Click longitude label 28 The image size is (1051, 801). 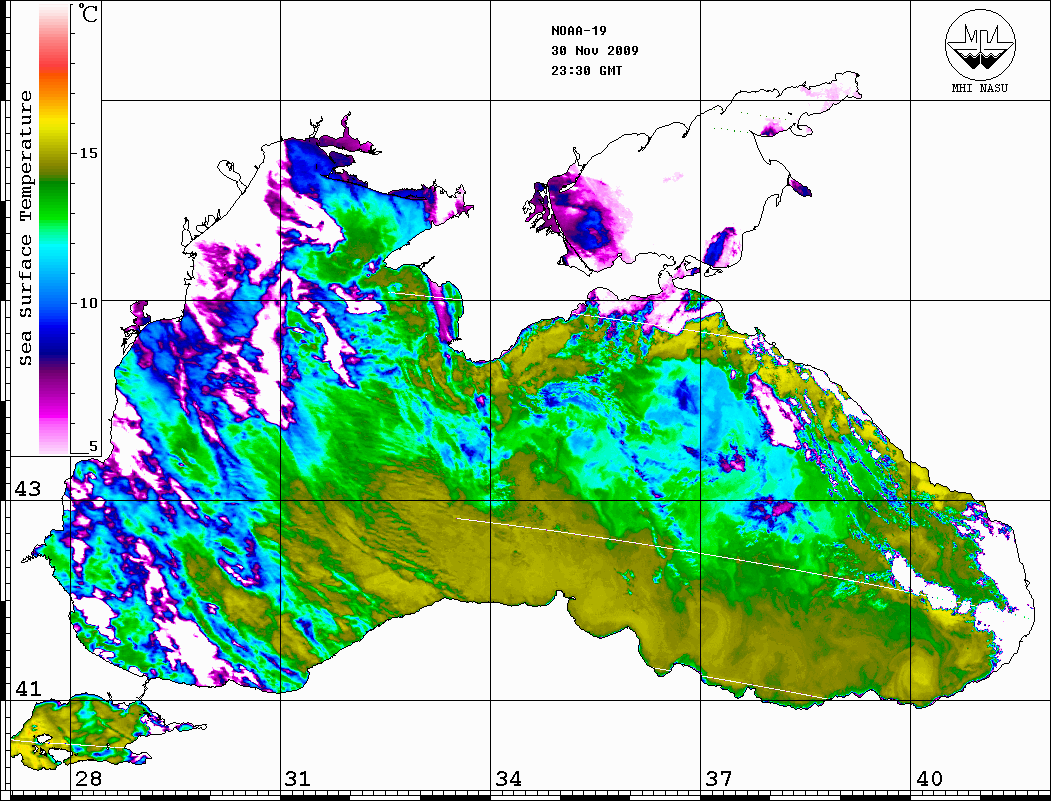88,779
